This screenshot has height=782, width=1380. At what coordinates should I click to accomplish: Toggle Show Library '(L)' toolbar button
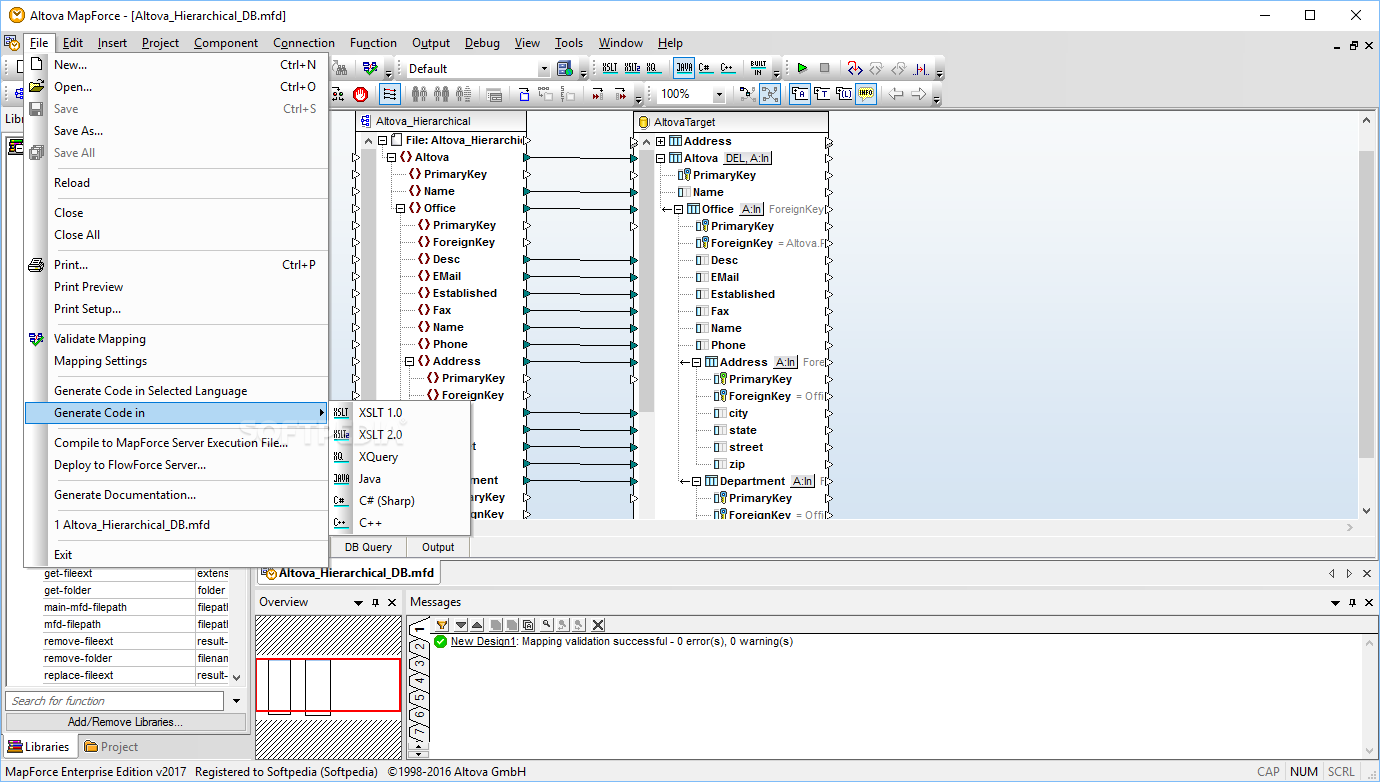843,94
